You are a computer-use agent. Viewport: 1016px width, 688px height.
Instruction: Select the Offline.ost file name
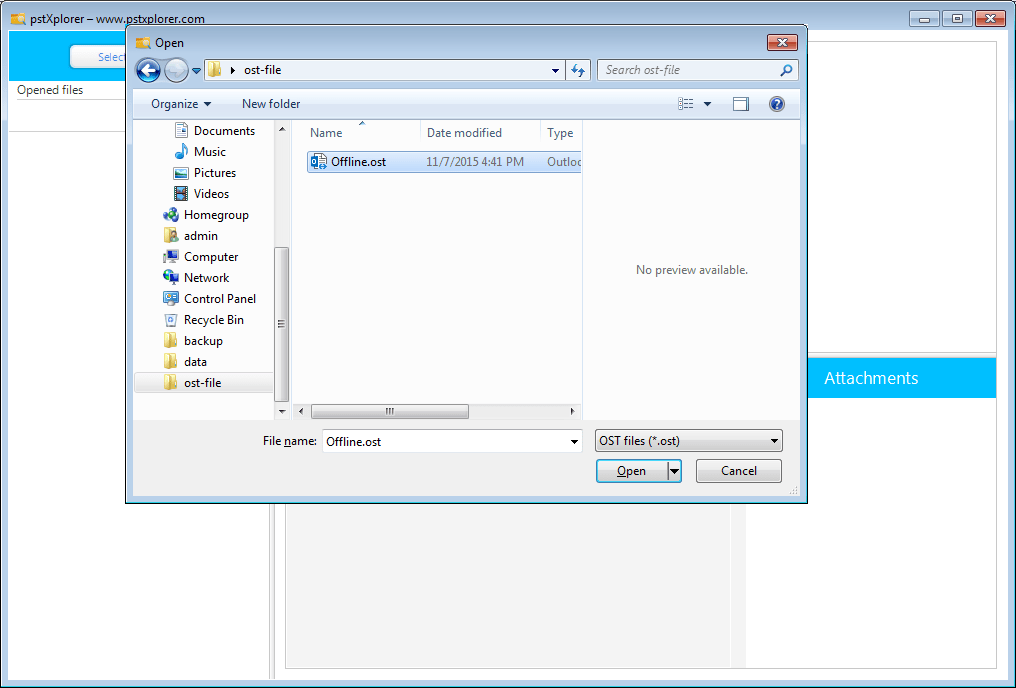(358, 162)
